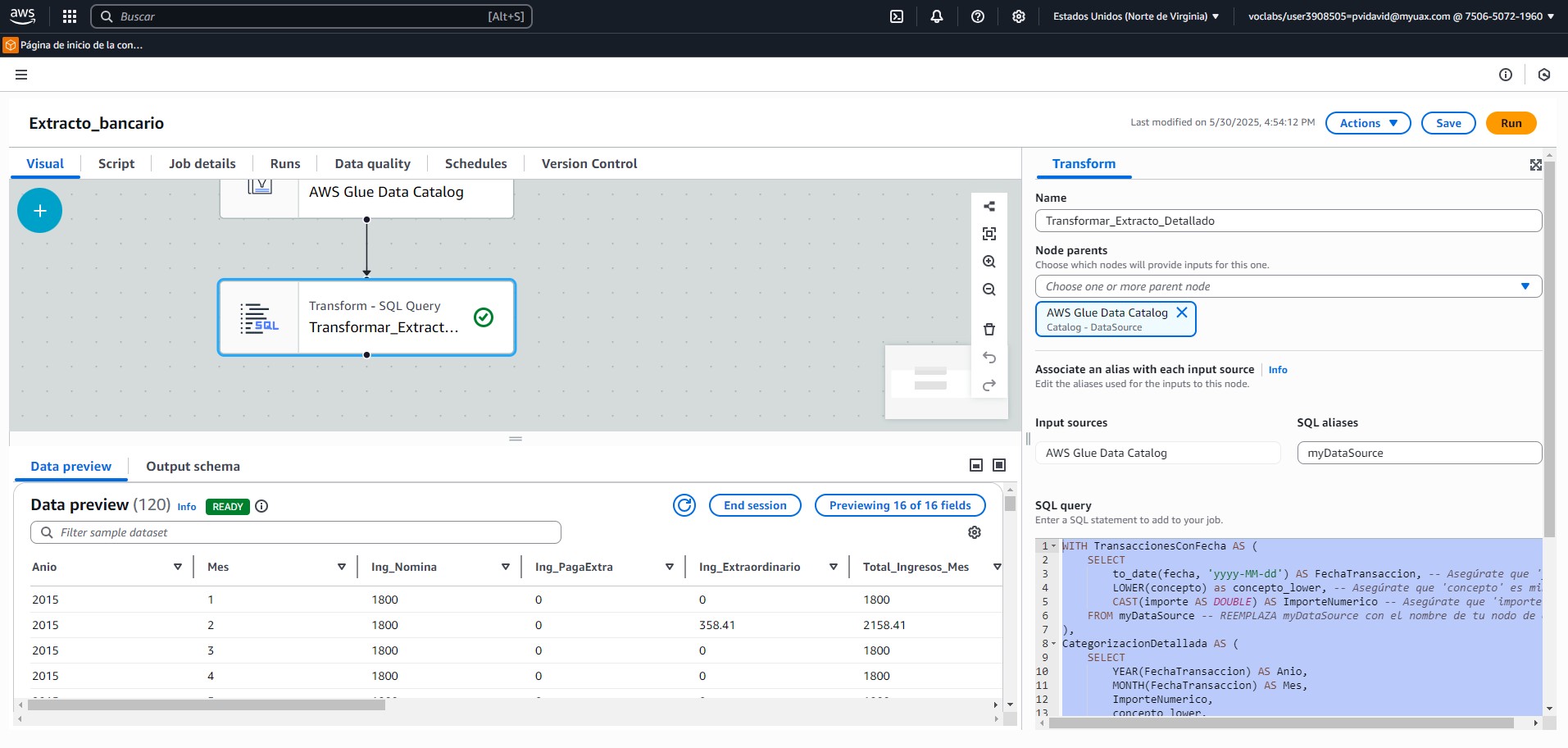The width and height of the screenshot is (1568, 748).
Task: Open Info link next to alias heading
Action: coord(1278,370)
